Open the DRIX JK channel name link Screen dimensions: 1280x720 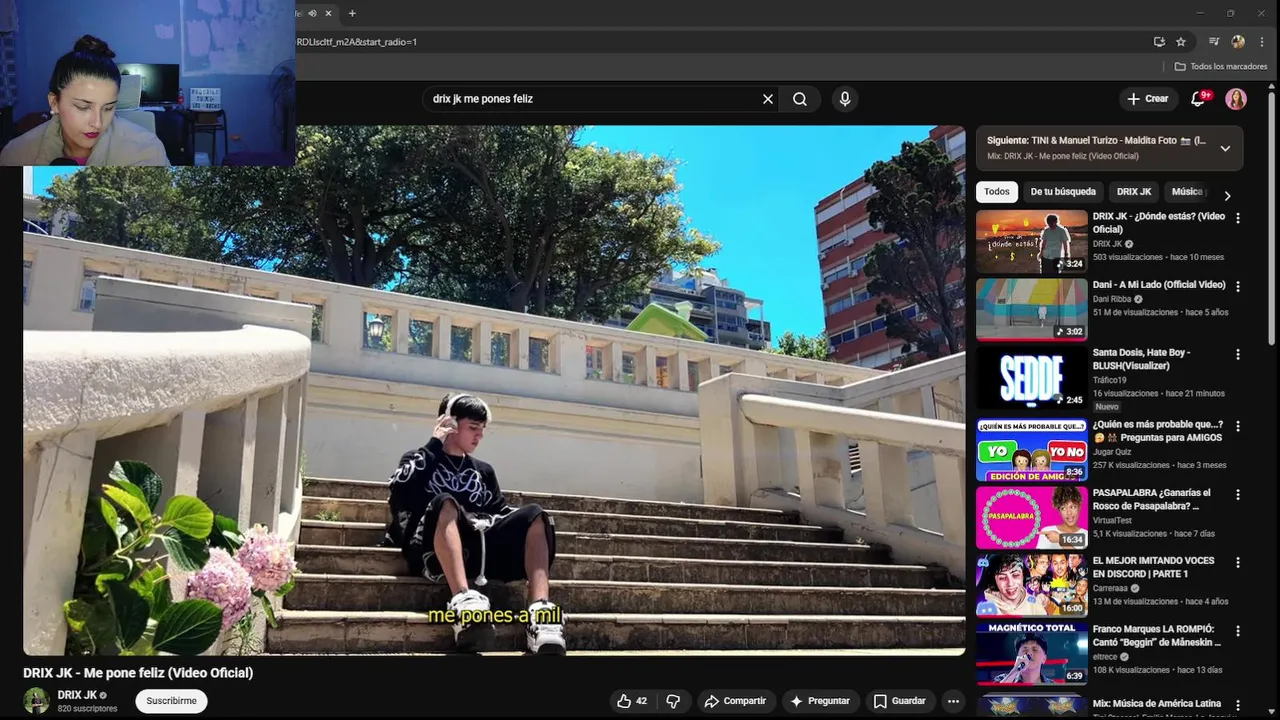77,695
